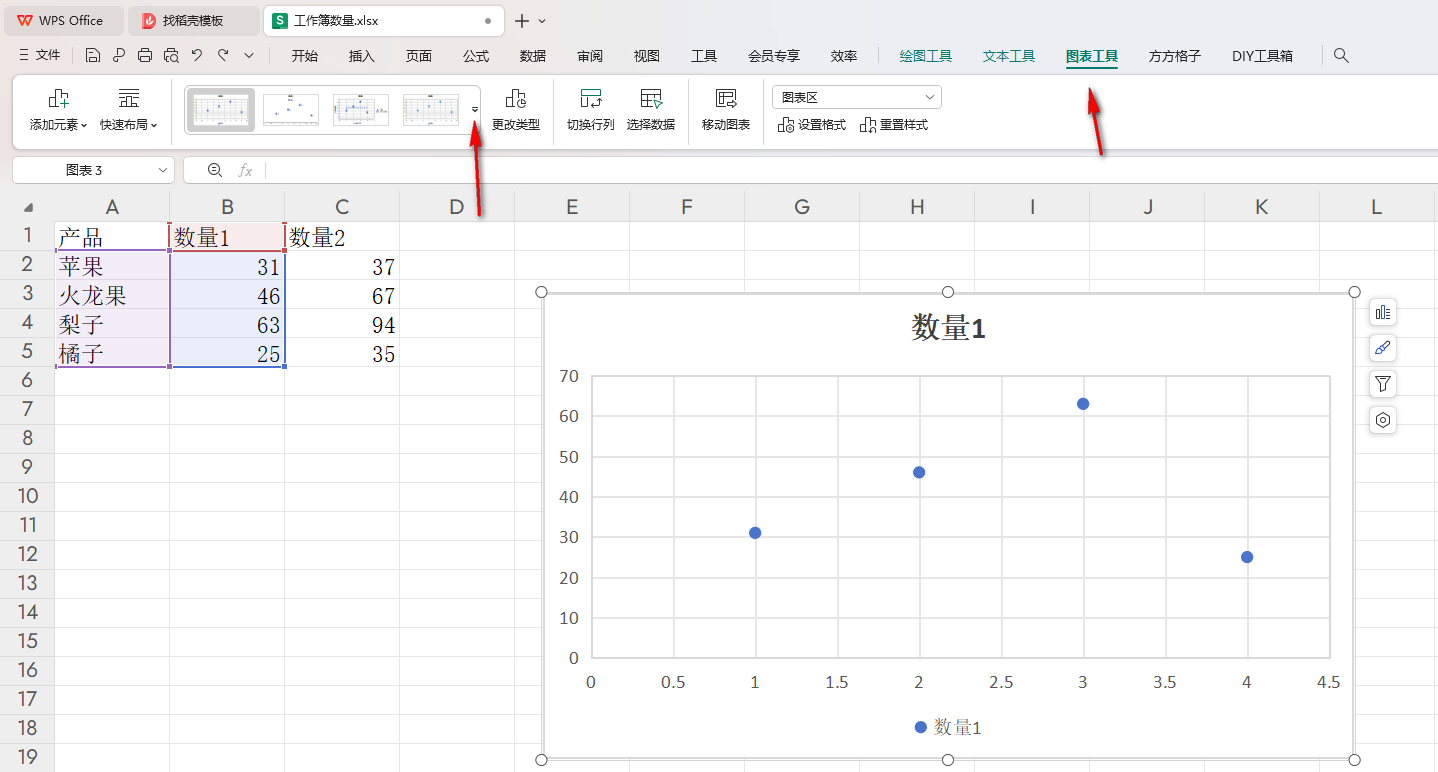Click the Save icon in quick access toolbar

[93, 56]
